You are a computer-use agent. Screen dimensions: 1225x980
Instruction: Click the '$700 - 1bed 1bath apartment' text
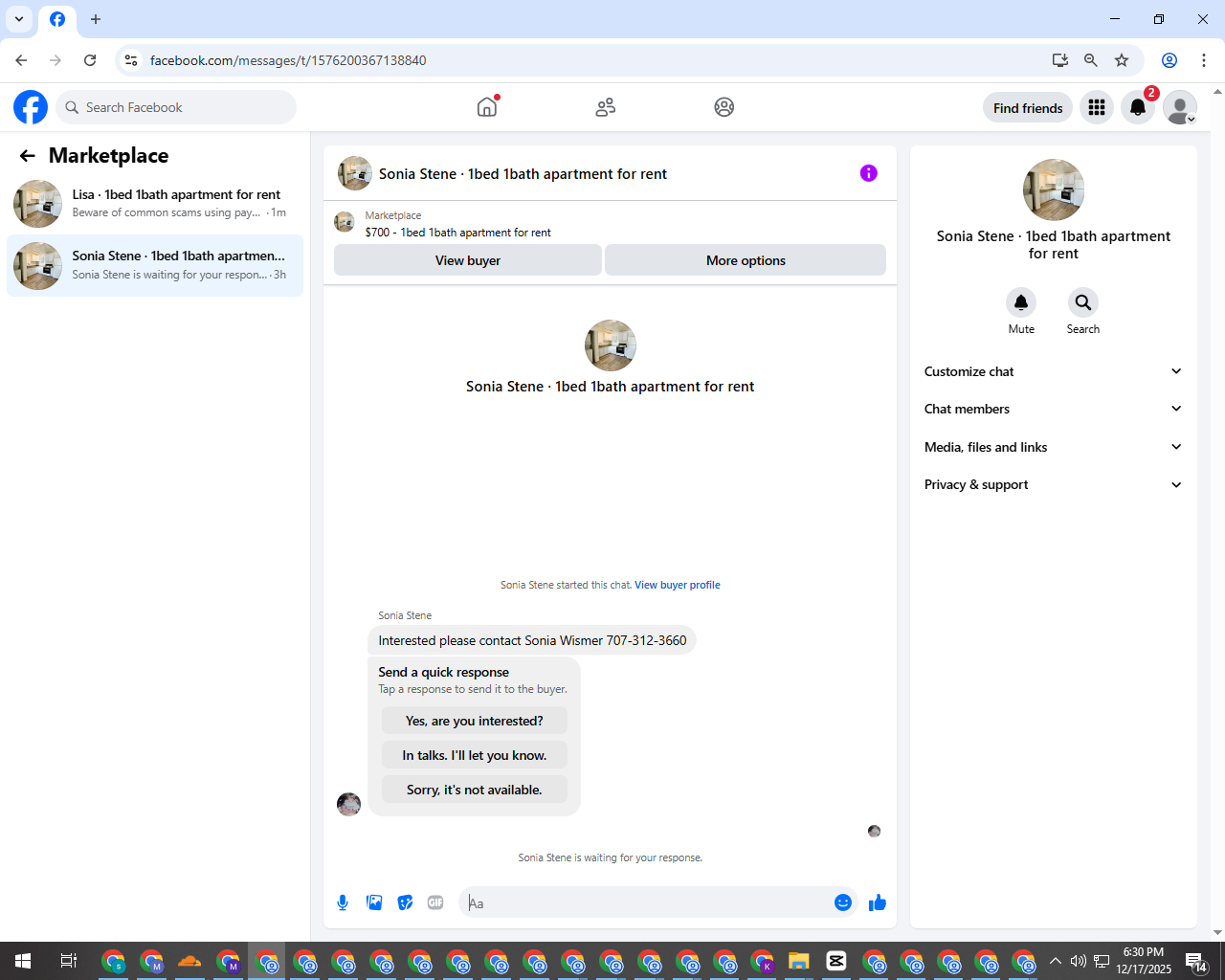click(458, 233)
